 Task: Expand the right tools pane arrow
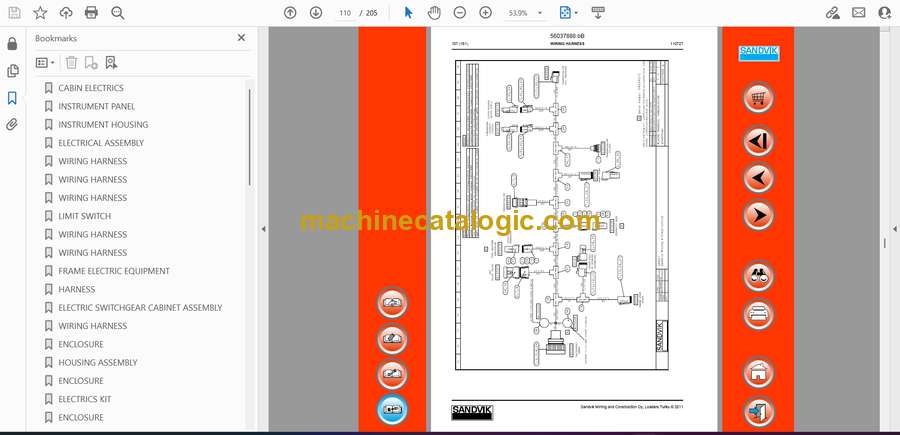894,229
